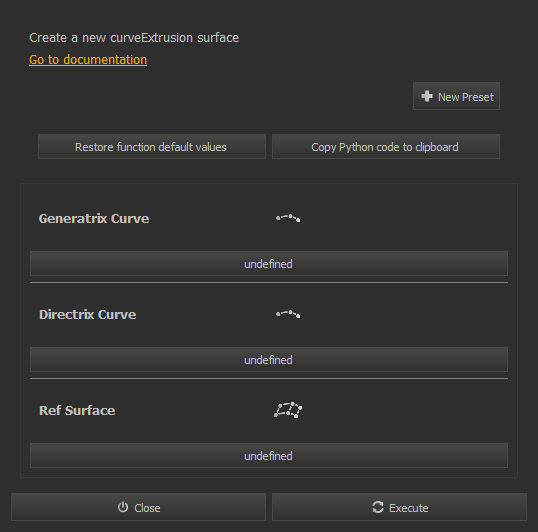
Task: Click the Close button label
Action: click(x=147, y=508)
